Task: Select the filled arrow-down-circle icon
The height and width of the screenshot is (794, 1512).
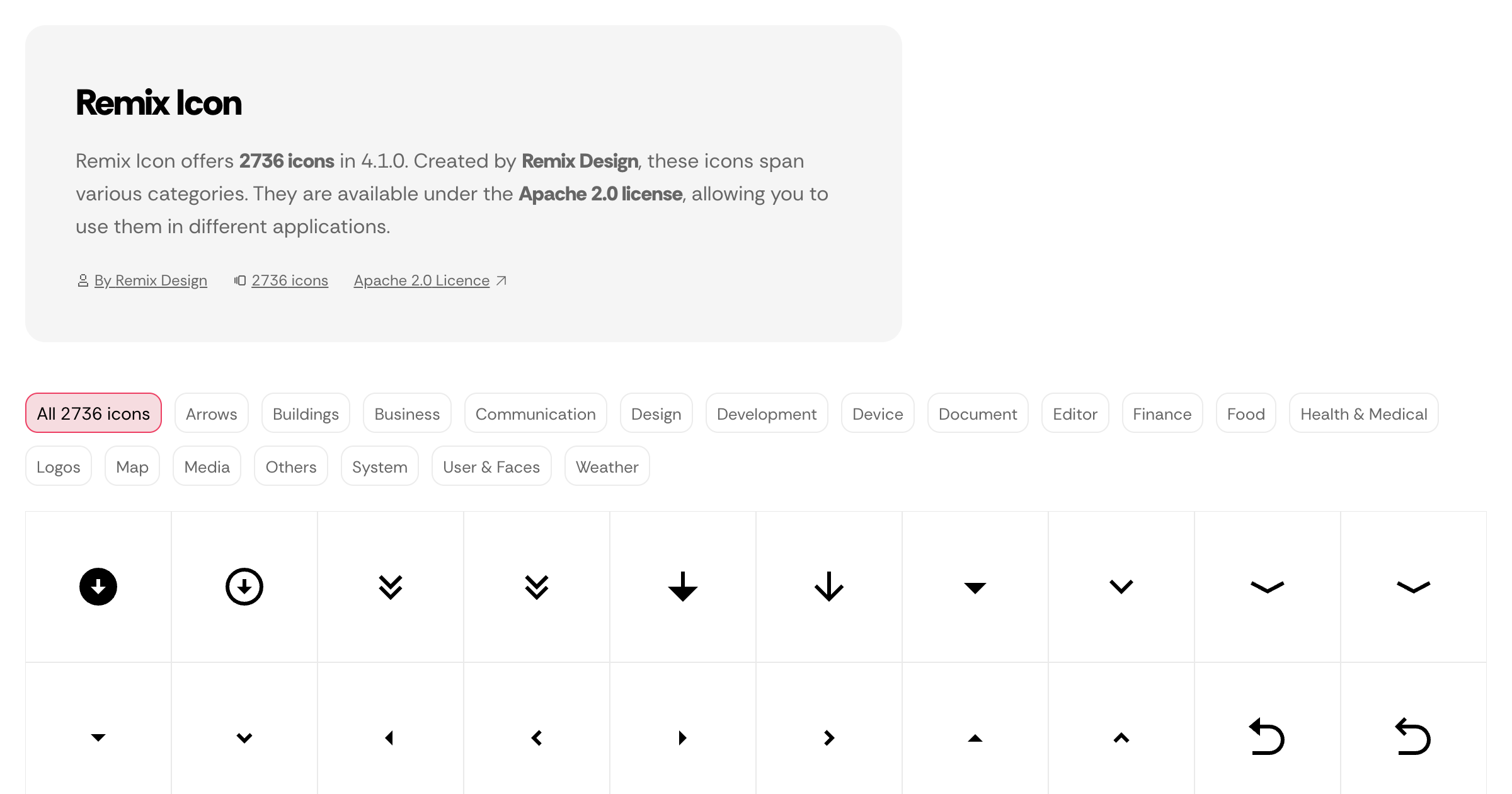Action: click(98, 587)
